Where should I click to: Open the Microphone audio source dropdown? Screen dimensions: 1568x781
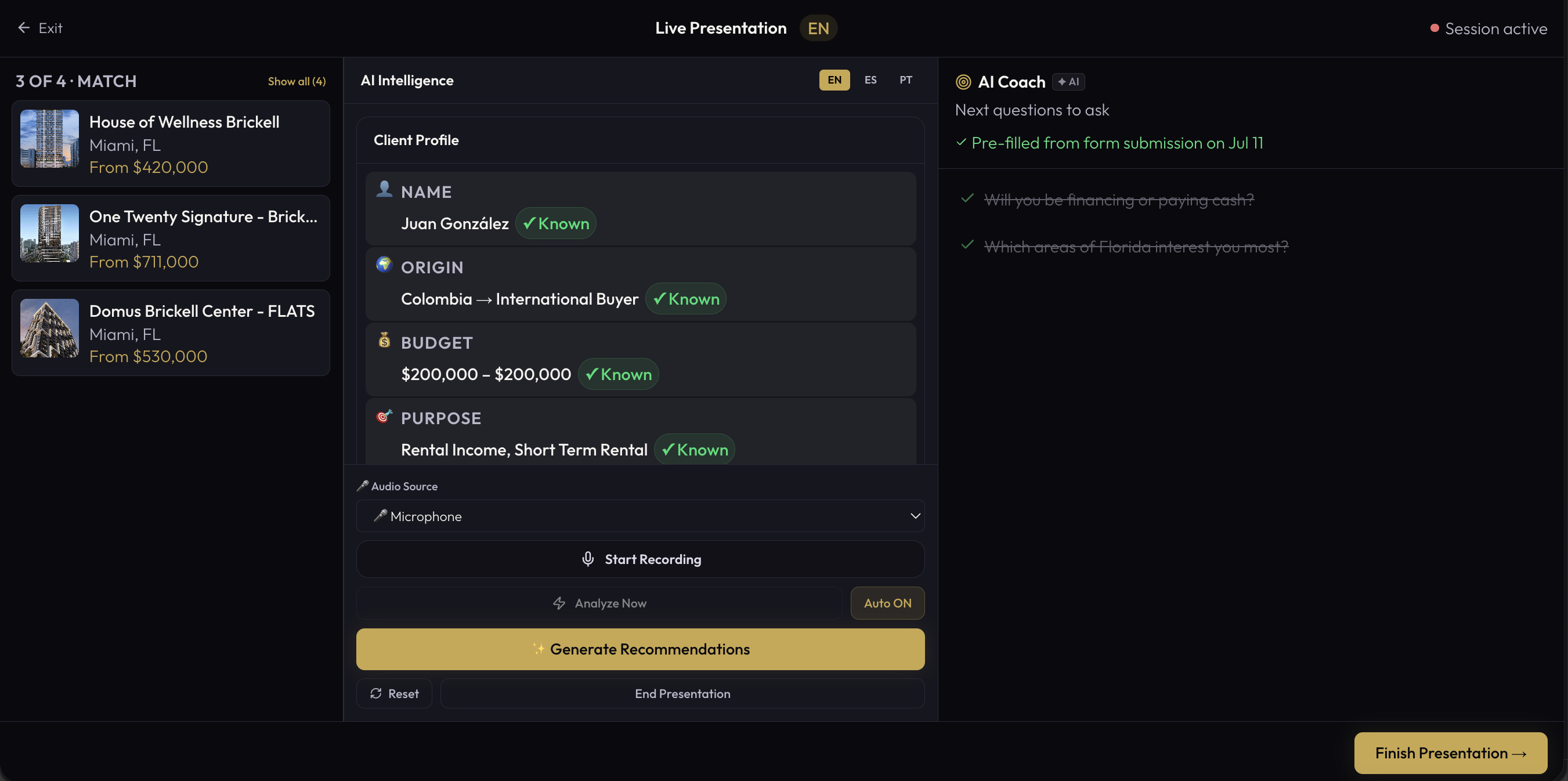pos(640,516)
